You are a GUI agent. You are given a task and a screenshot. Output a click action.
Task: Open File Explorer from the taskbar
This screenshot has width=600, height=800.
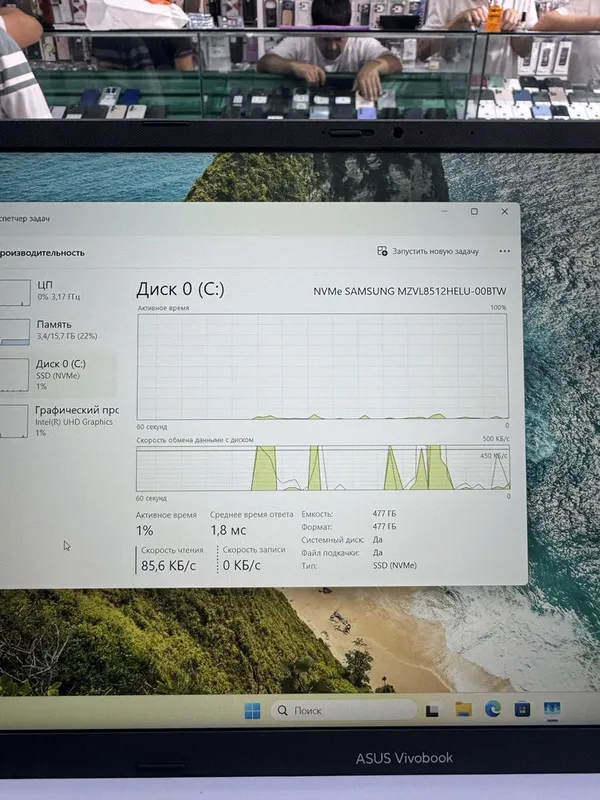point(463,709)
